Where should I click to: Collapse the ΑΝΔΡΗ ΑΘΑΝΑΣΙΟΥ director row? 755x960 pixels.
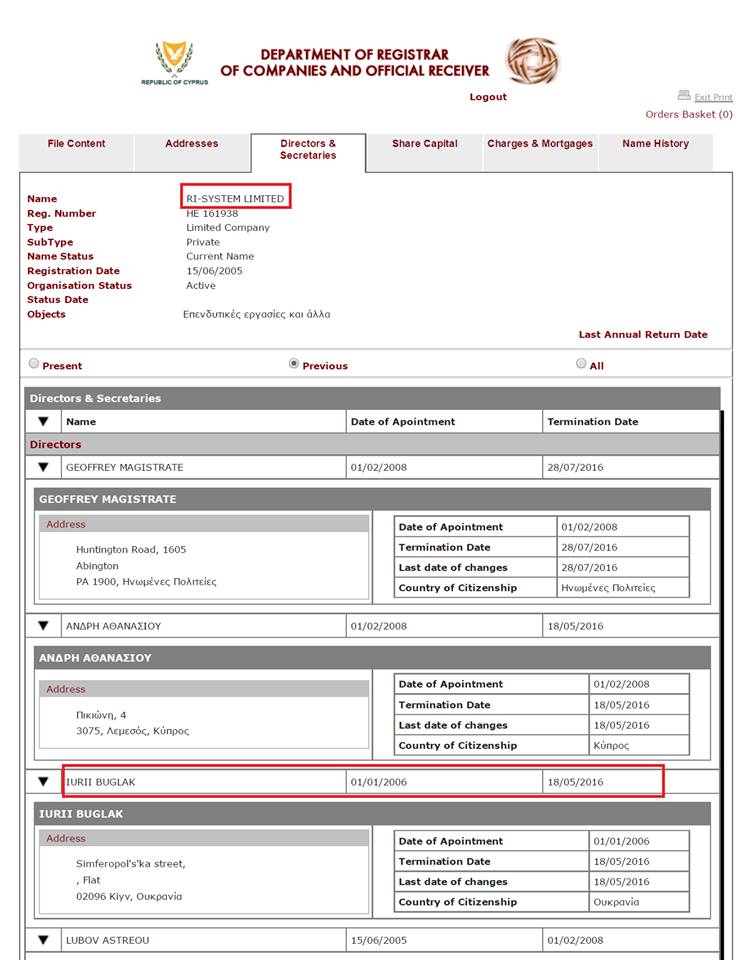[43, 626]
